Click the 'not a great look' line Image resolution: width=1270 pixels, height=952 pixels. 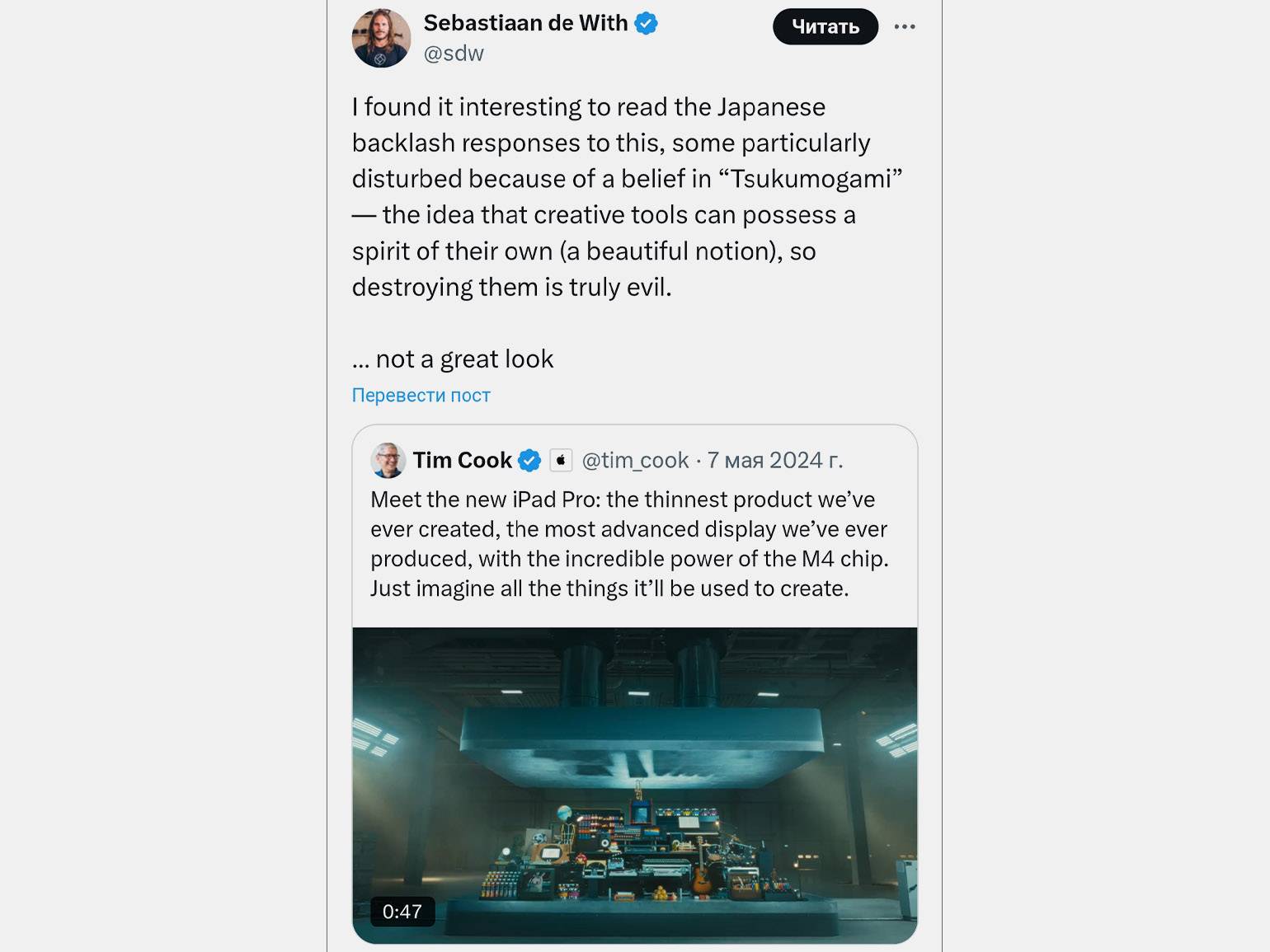453,359
